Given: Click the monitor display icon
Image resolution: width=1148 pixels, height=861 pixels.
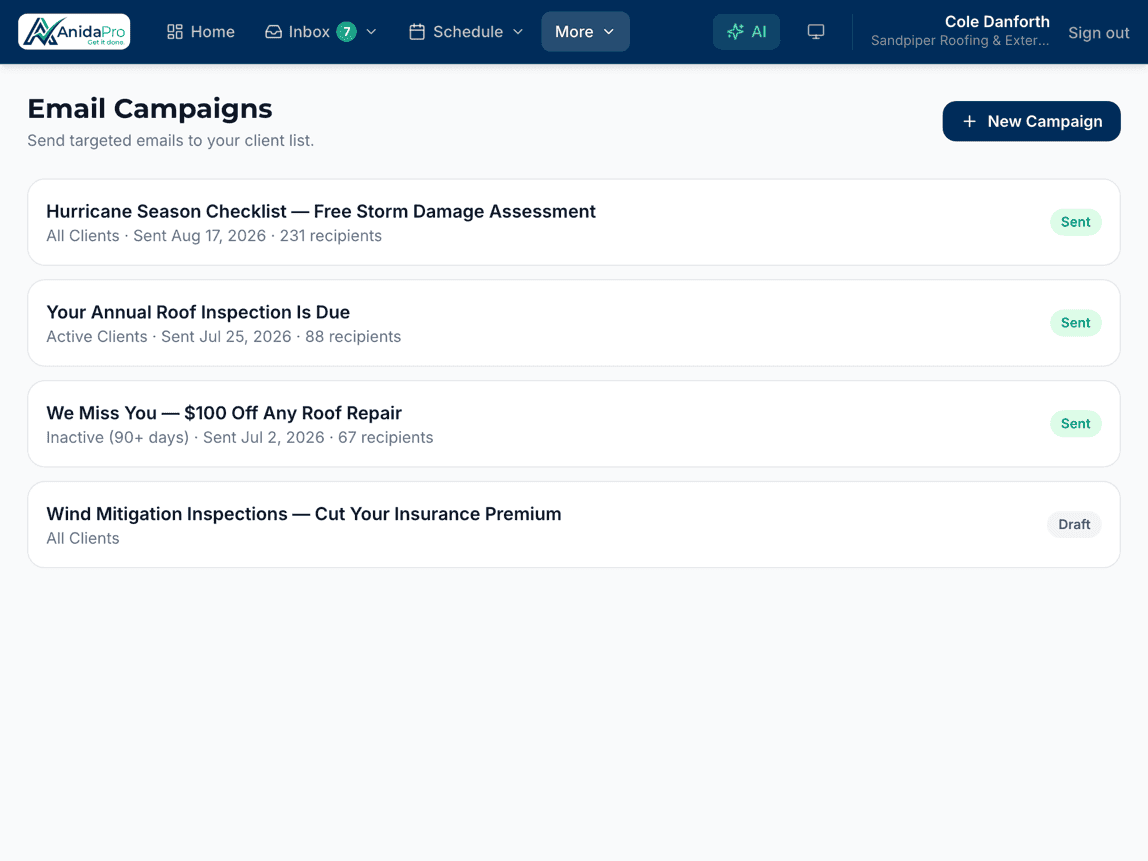Looking at the screenshot, I should (x=816, y=31).
